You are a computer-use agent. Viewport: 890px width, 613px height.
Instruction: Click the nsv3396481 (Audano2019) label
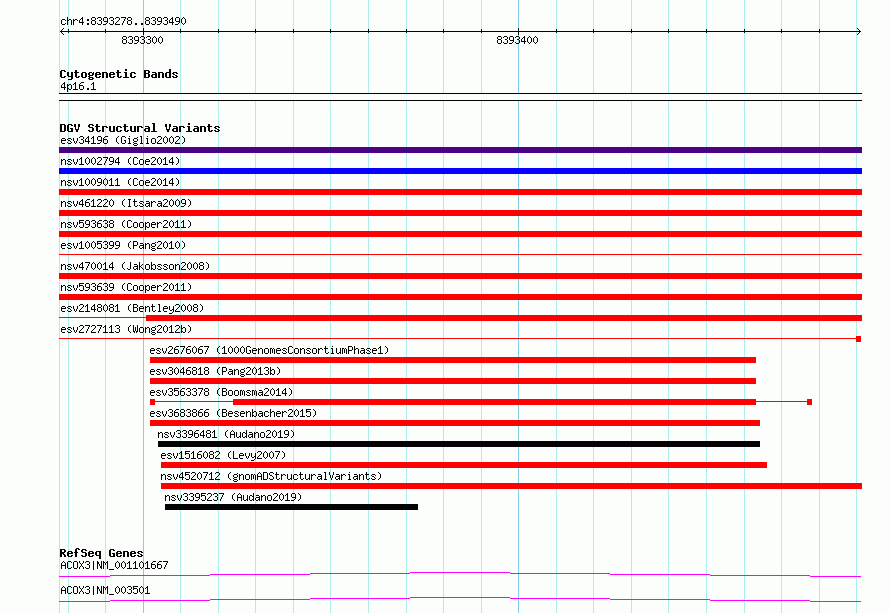226,434
